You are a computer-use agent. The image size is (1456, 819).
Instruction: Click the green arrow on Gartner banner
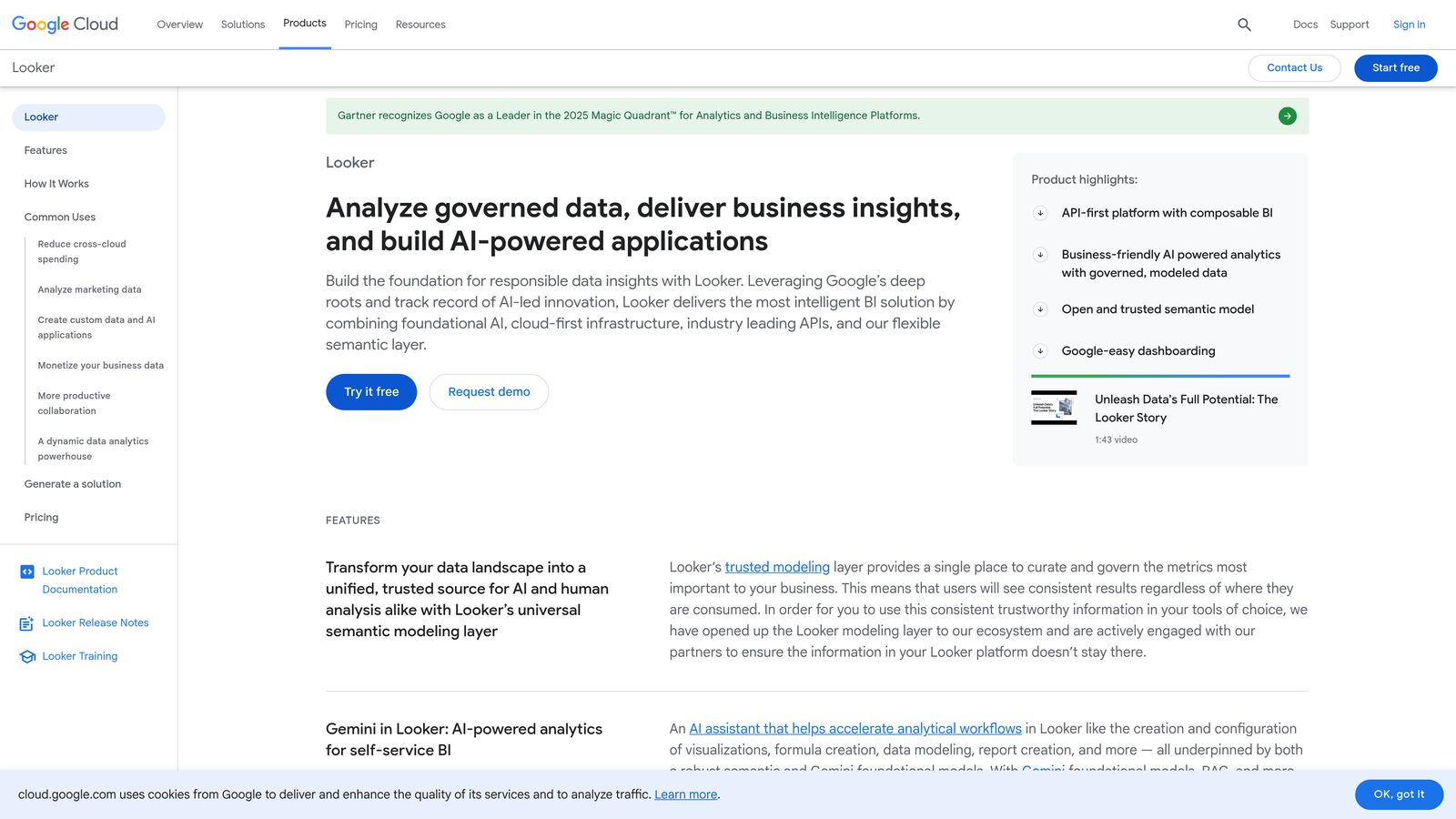tap(1287, 116)
